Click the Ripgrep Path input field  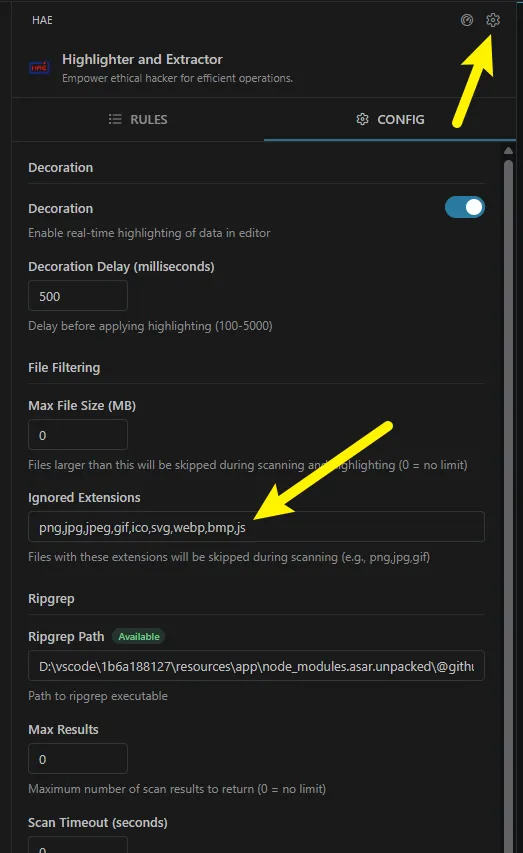click(x=256, y=666)
